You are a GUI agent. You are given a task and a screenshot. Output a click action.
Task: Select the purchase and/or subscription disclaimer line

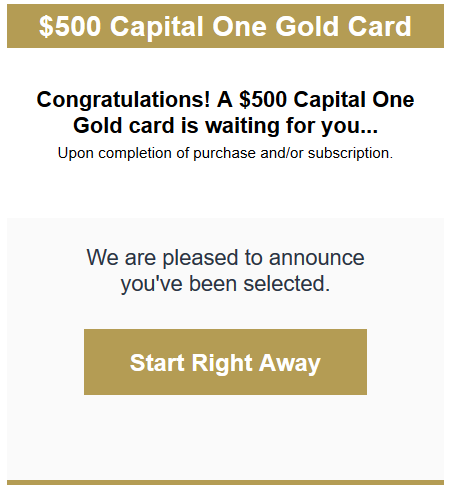(x=225, y=153)
